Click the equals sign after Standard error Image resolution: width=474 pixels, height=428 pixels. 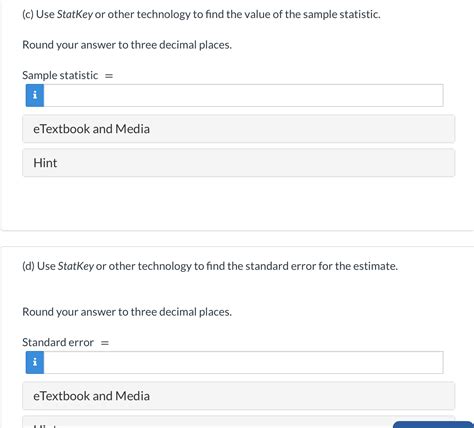pyautogui.click(x=105, y=343)
